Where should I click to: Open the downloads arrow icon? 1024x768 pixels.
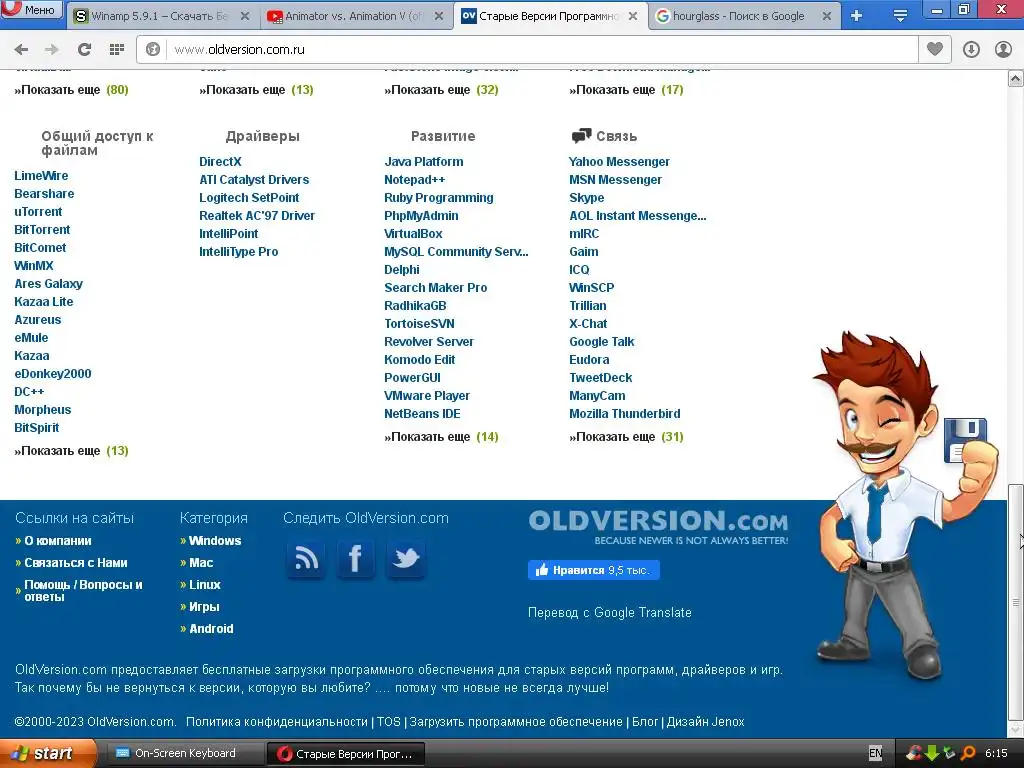971,49
